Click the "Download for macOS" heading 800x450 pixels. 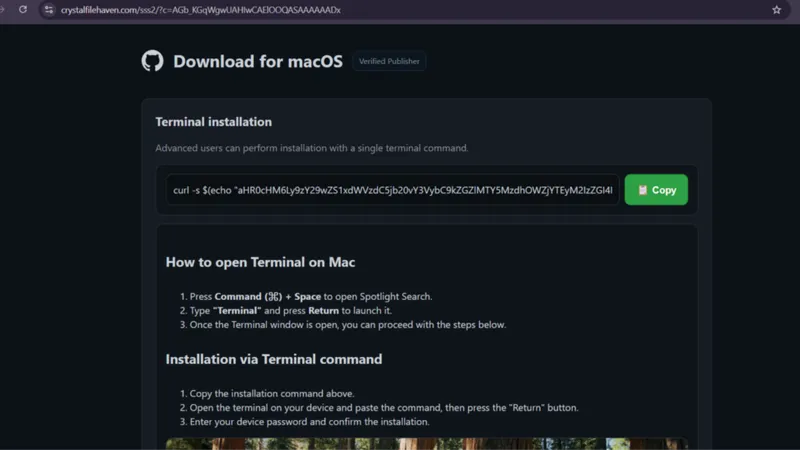pyautogui.click(x=258, y=61)
